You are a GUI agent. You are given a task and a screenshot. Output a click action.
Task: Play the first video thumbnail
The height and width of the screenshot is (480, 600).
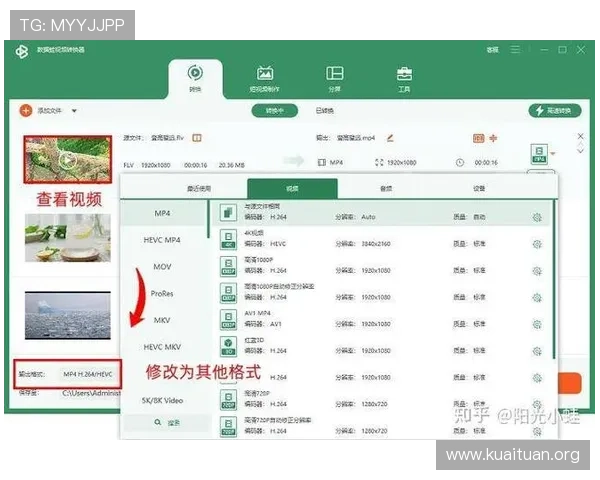[x=68, y=159]
